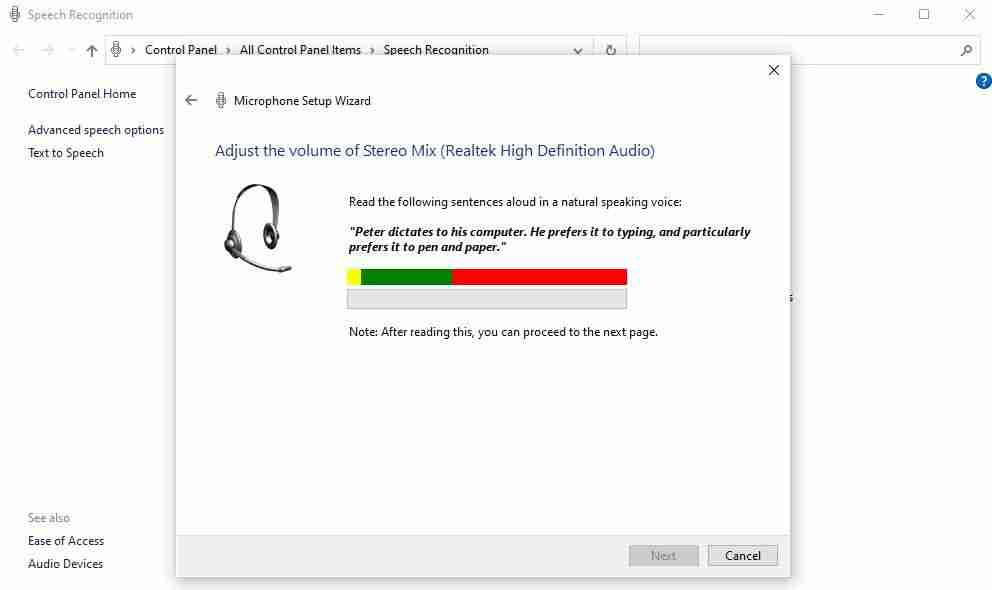Click the Up arrow to go to parent folder

pyautogui.click(x=91, y=50)
